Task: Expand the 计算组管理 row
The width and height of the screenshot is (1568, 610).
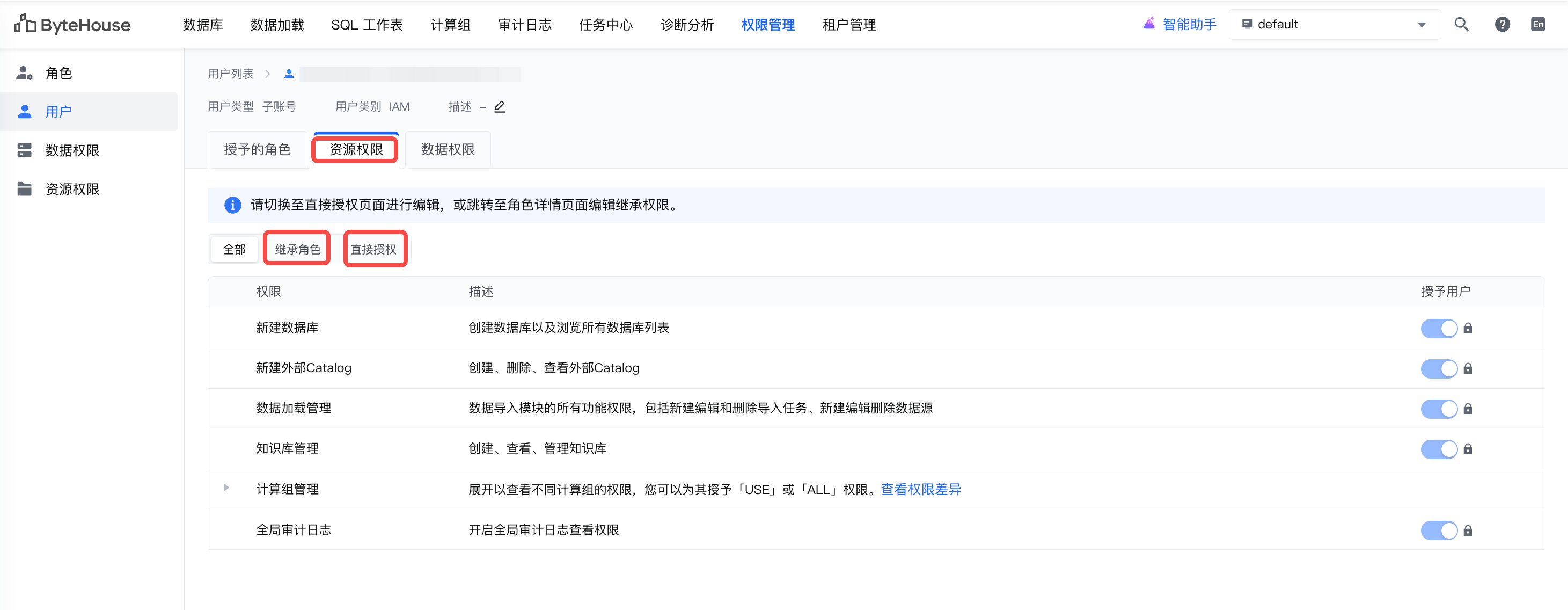Action: pos(226,488)
